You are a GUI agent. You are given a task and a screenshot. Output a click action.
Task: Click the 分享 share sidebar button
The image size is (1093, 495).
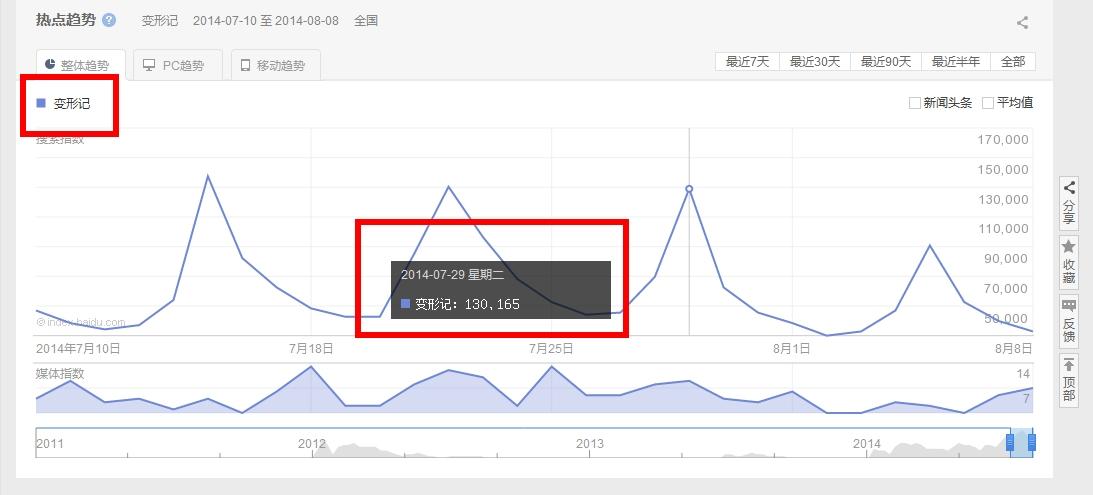pos(1069,202)
